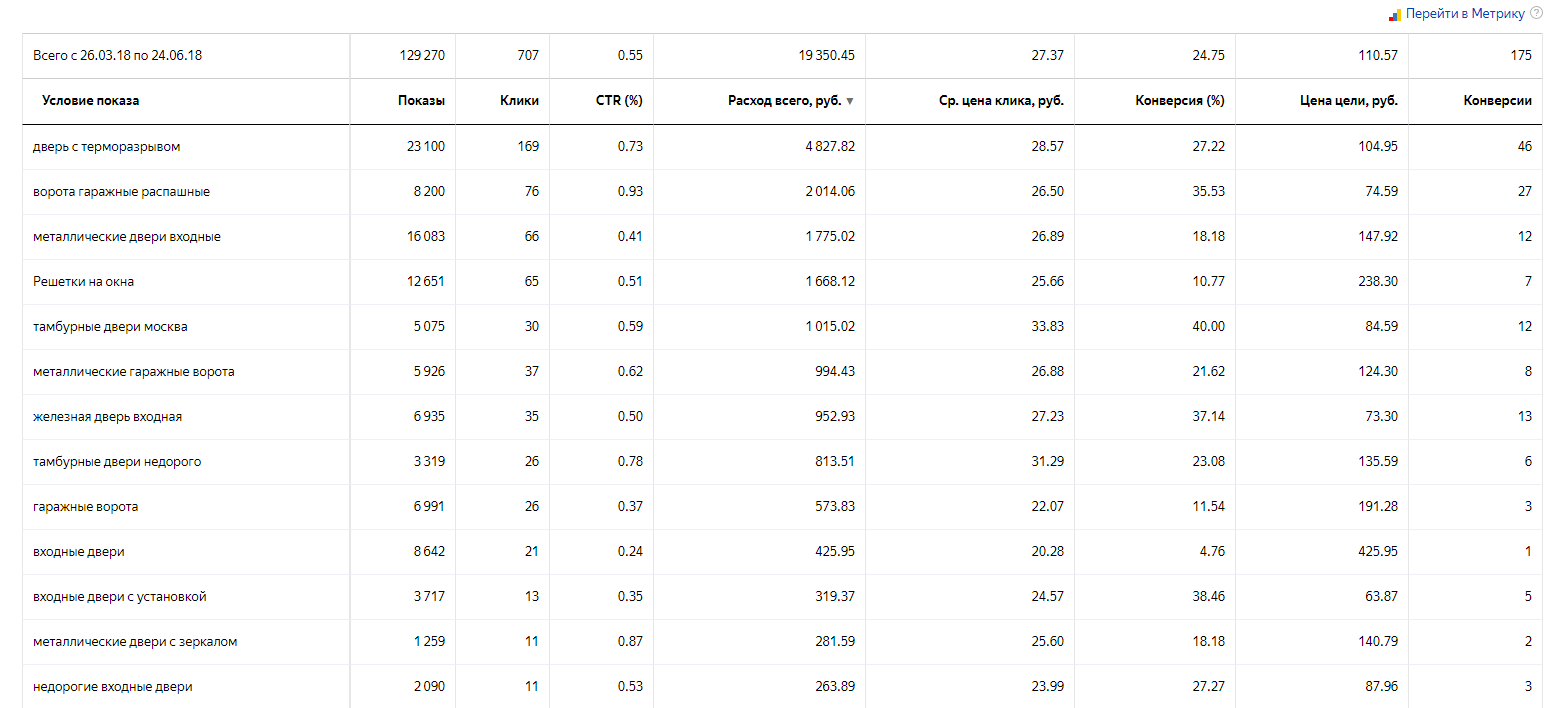
Task: Click 'ворота гаражные распашные' keyword
Action: 121,192
